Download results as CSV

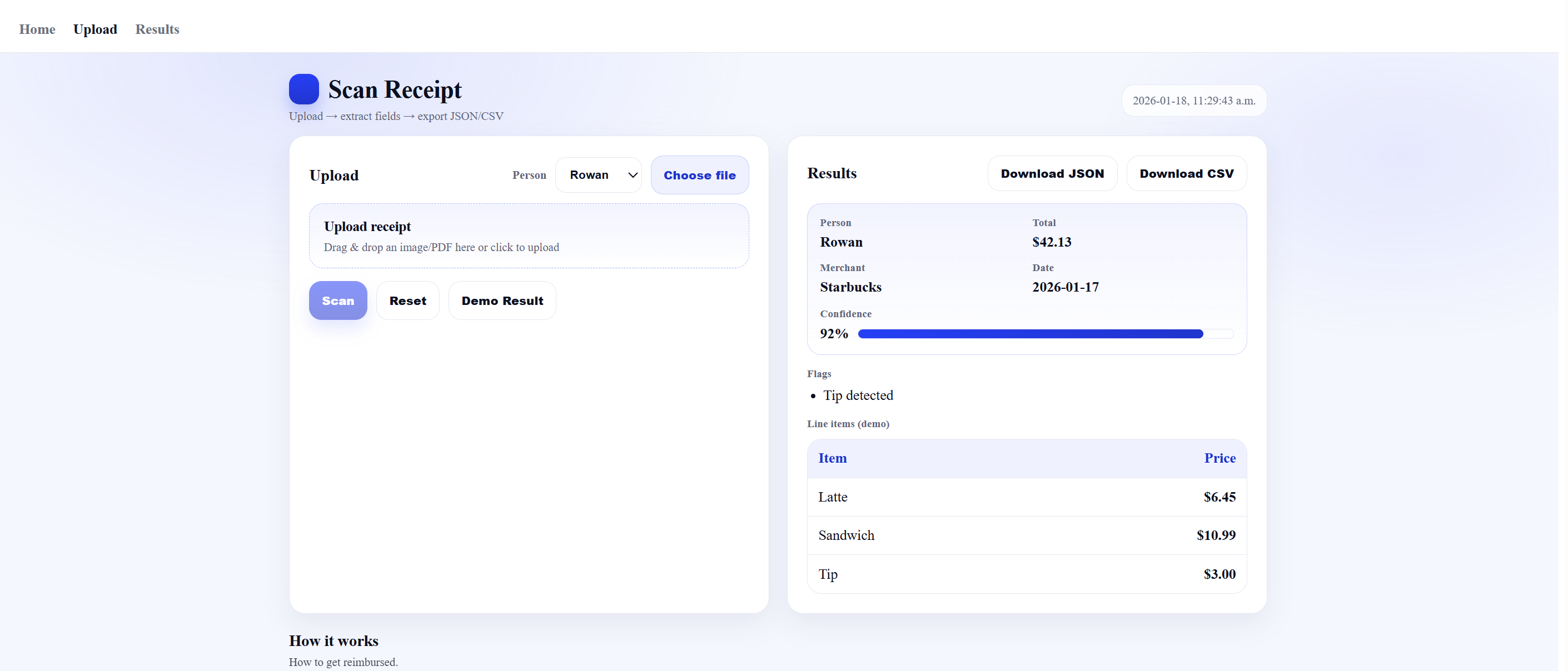[1193, 174]
